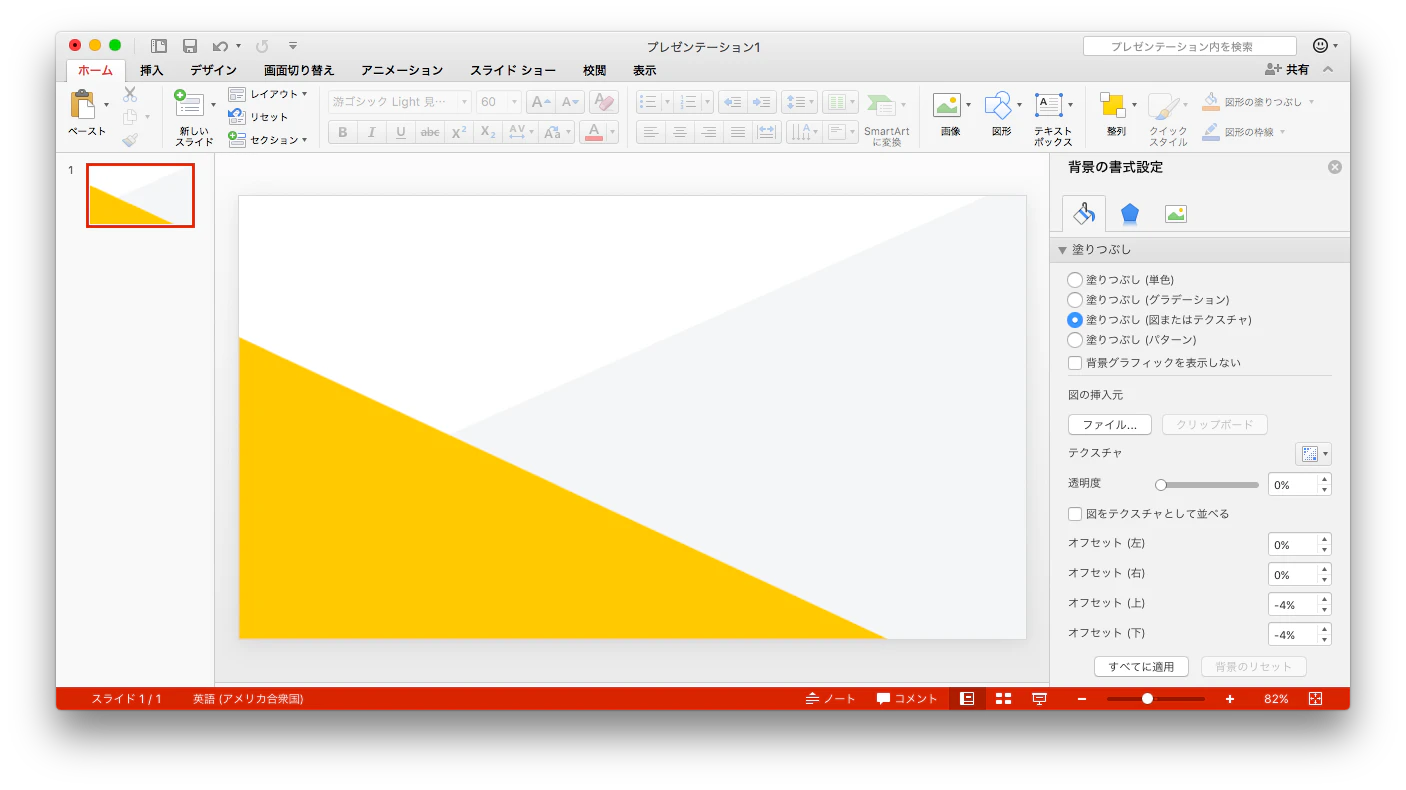Click the ファイル... button
This screenshot has width=1406, height=790.
click(x=1110, y=425)
